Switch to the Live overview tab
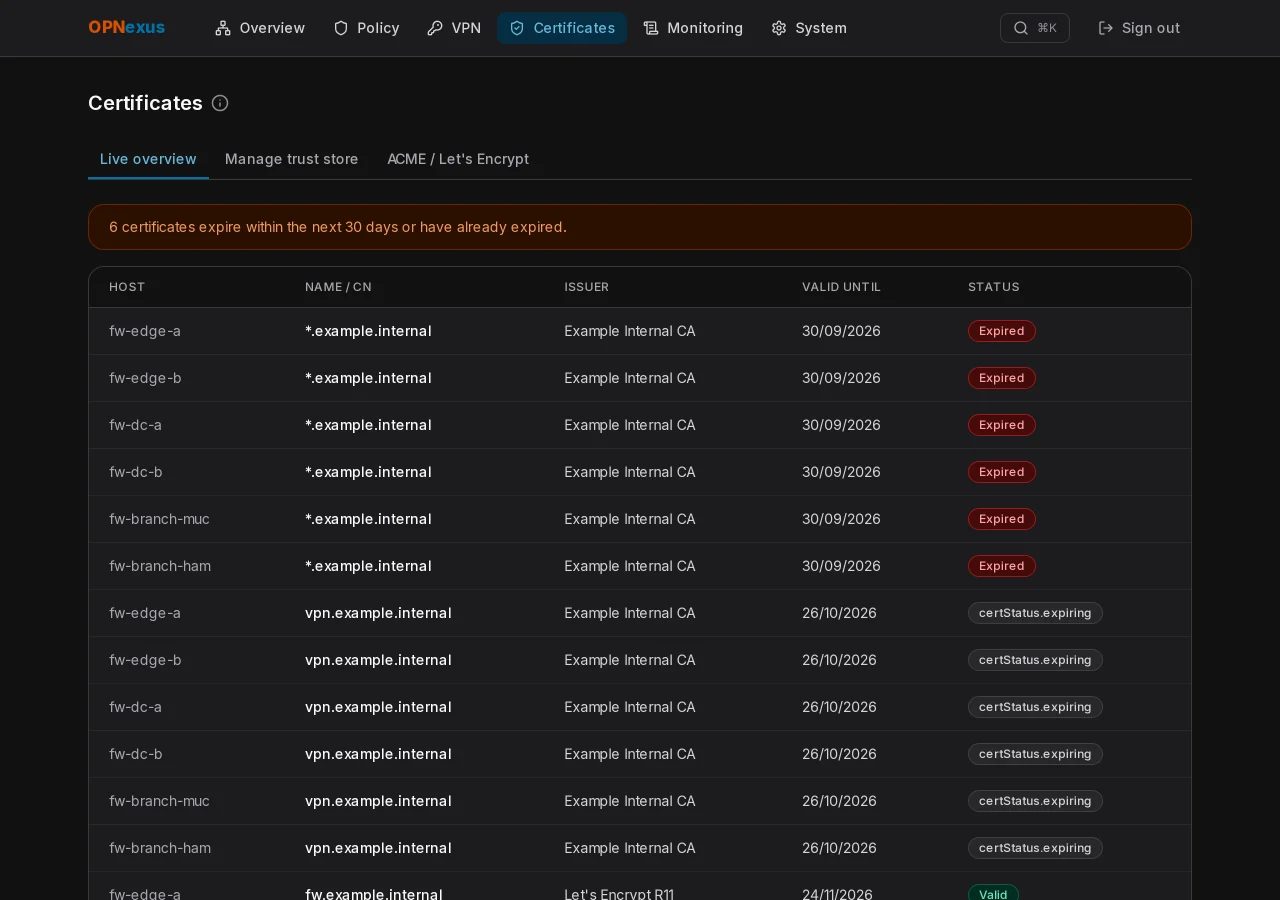Viewport: 1280px width, 900px height. coord(148,159)
